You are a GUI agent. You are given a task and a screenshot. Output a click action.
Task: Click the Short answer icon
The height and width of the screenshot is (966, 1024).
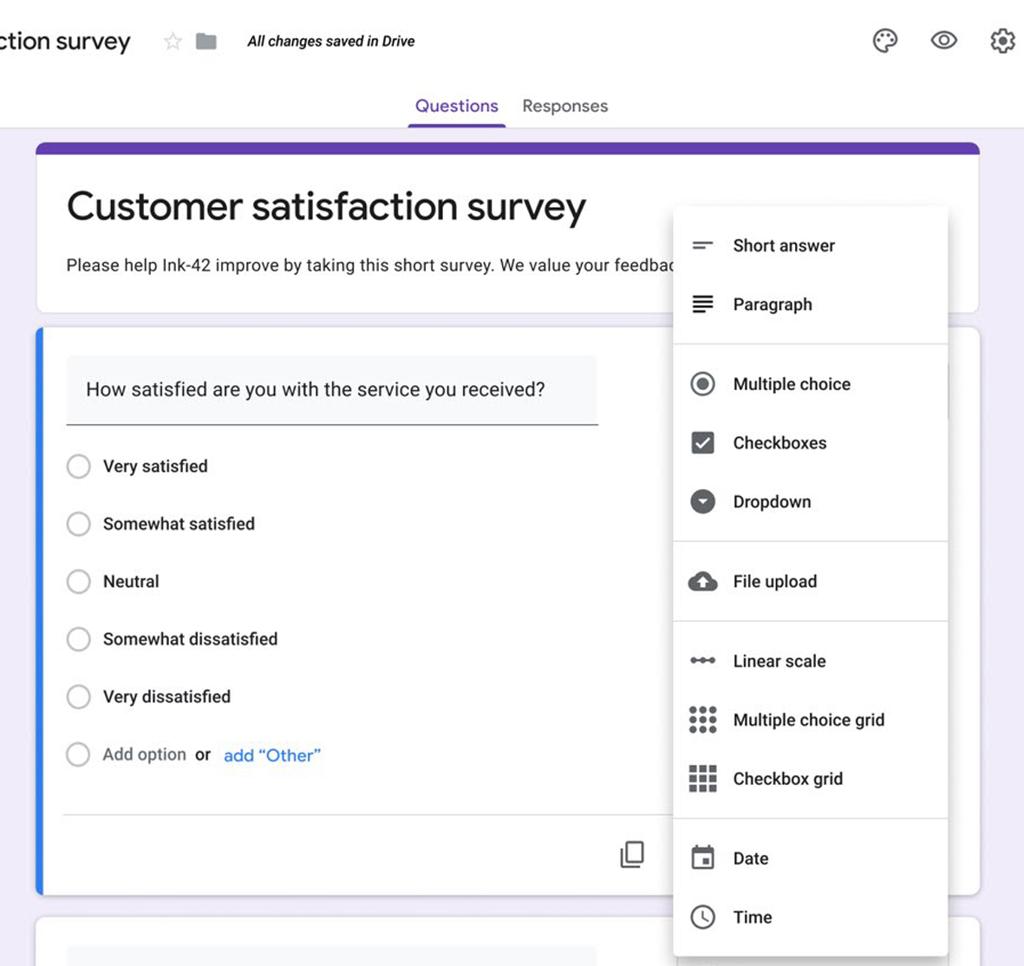pyautogui.click(x=703, y=246)
